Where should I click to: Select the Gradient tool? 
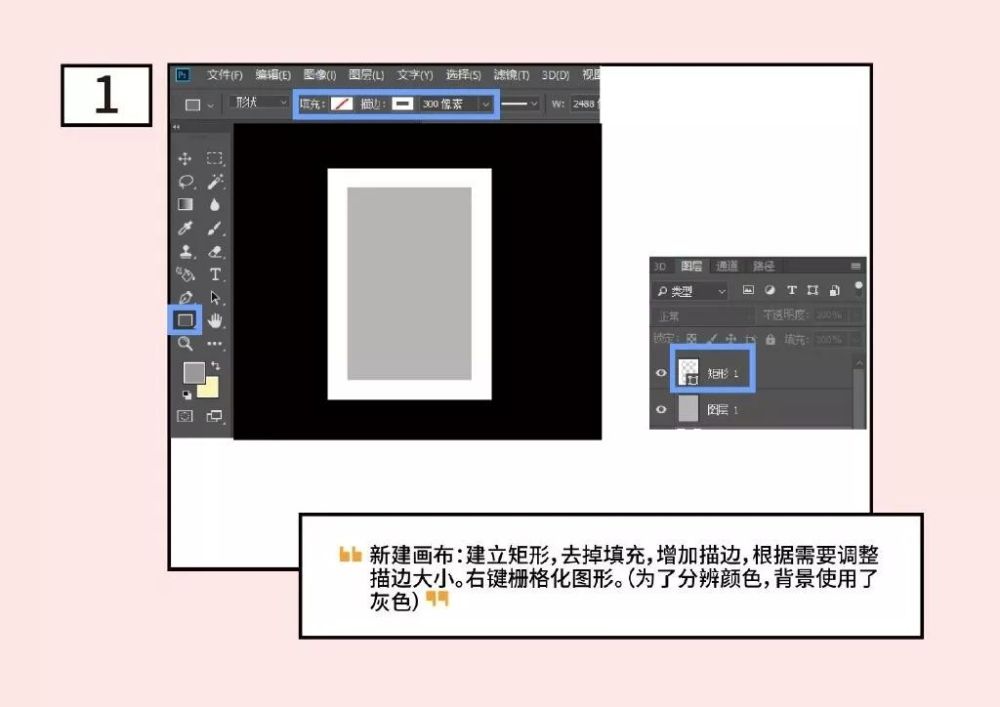186,205
